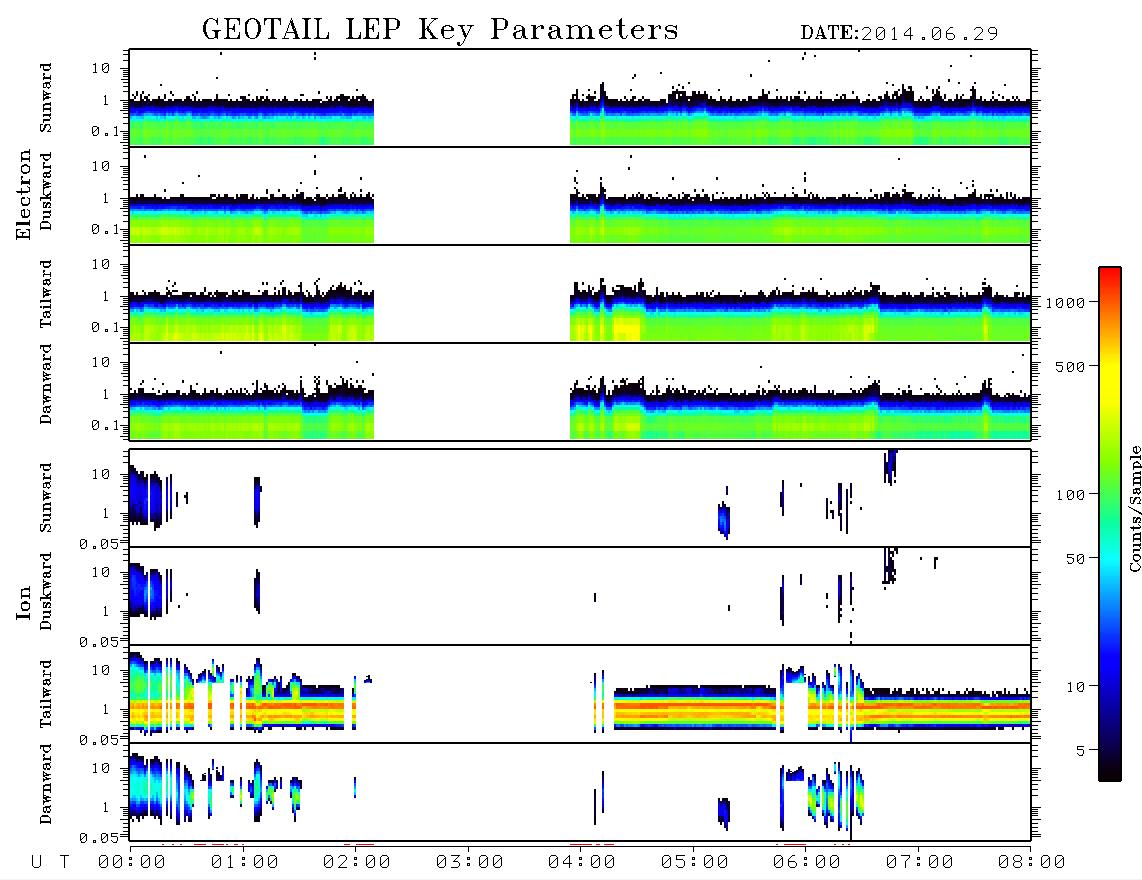Image resolution: width=1142 pixels, height=880 pixels.
Task: Click the Electron Sunward spectrogram data after 04:00
Action: (x=800, y=119)
